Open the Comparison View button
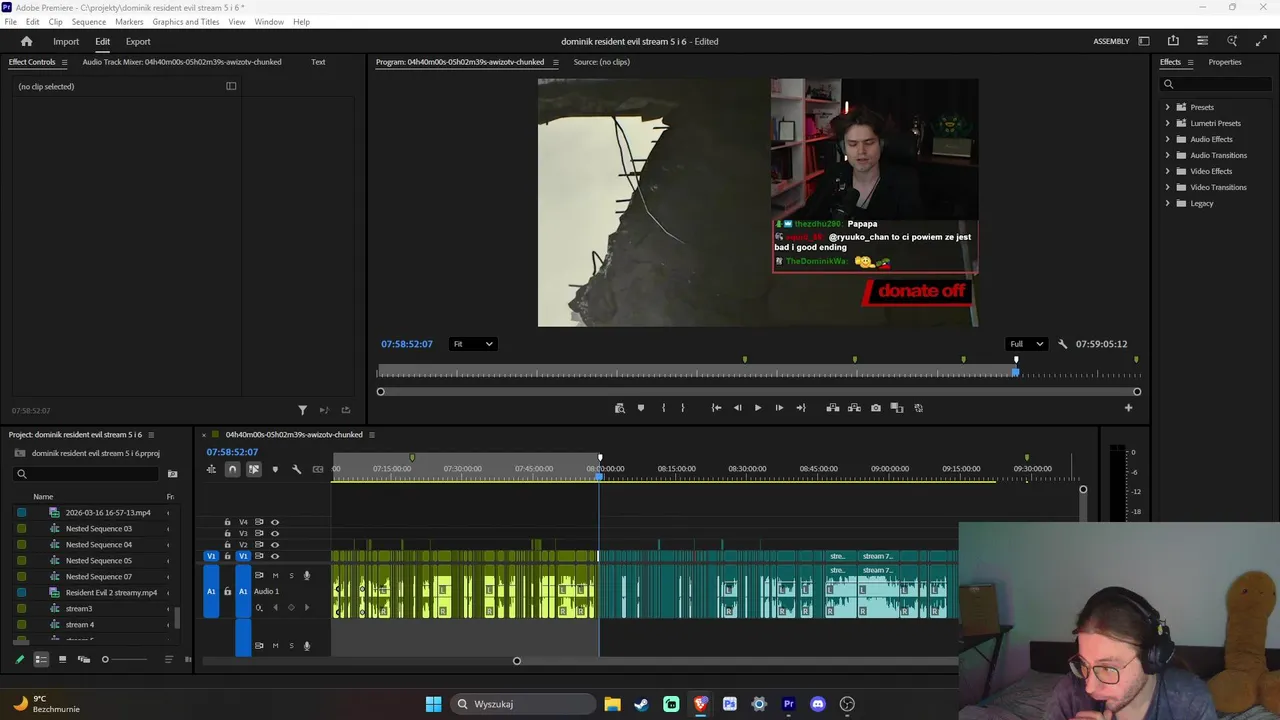The width and height of the screenshot is (1280, 720). tap(897, 408)
